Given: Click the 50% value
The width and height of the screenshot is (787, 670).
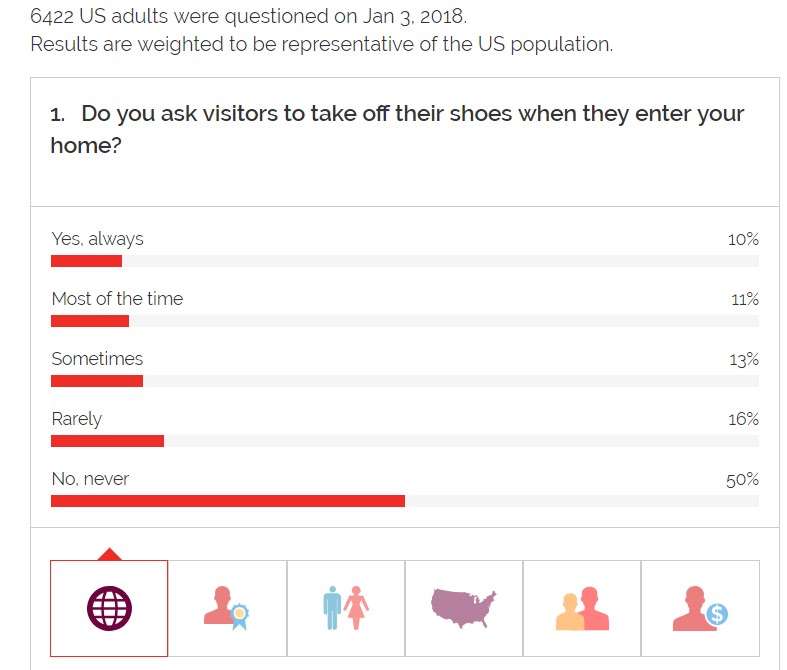Looking at the screenshot, I should click(742, 480).
